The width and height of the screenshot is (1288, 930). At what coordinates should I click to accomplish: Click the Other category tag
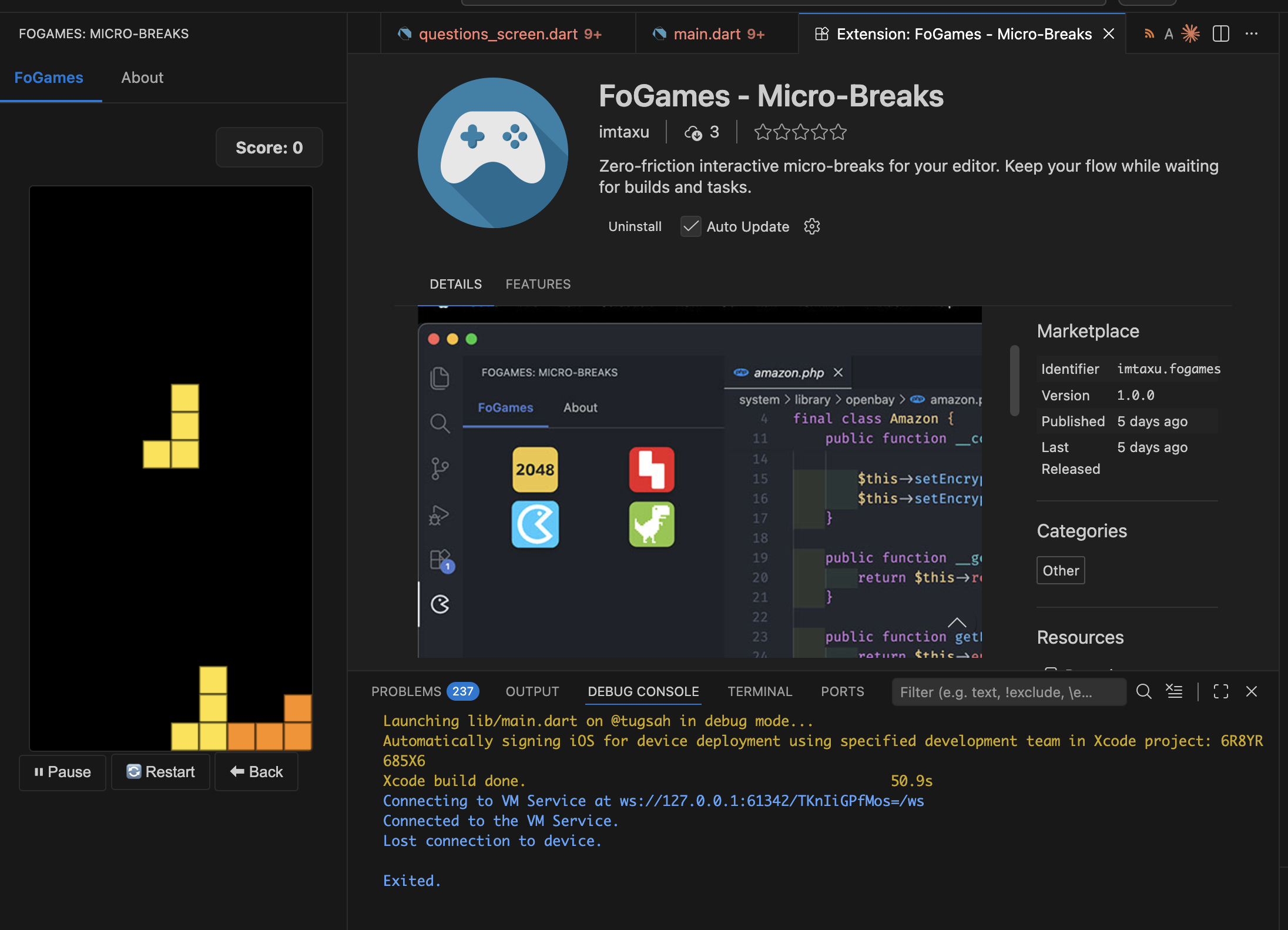[1060, 570]
